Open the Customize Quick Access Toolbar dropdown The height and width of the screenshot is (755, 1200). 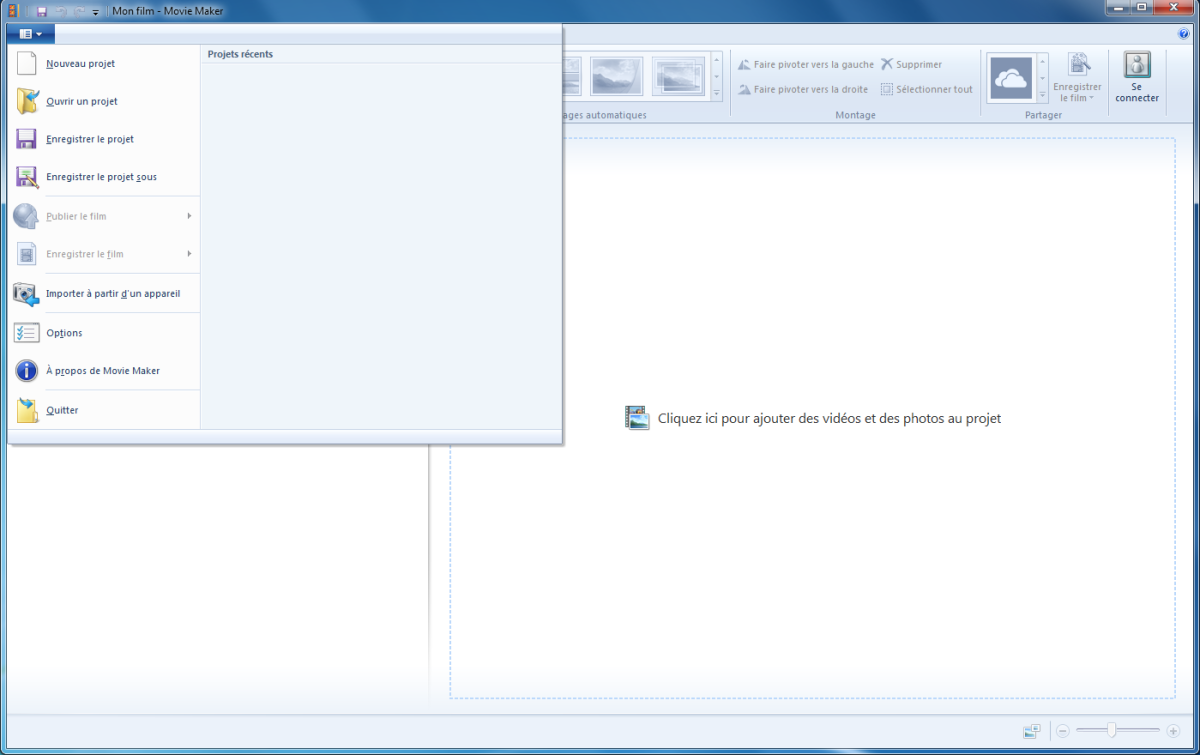(x=95, y=12)
